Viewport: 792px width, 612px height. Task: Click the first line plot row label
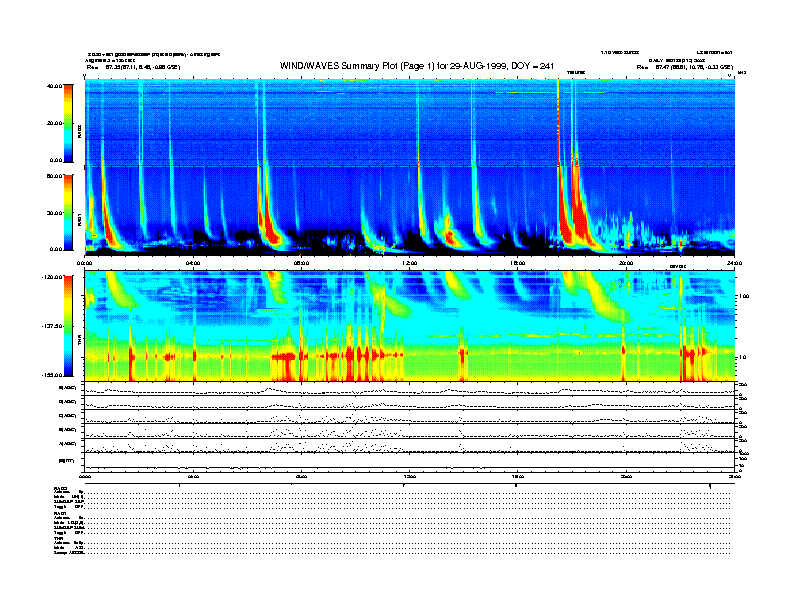click(67, 388)
